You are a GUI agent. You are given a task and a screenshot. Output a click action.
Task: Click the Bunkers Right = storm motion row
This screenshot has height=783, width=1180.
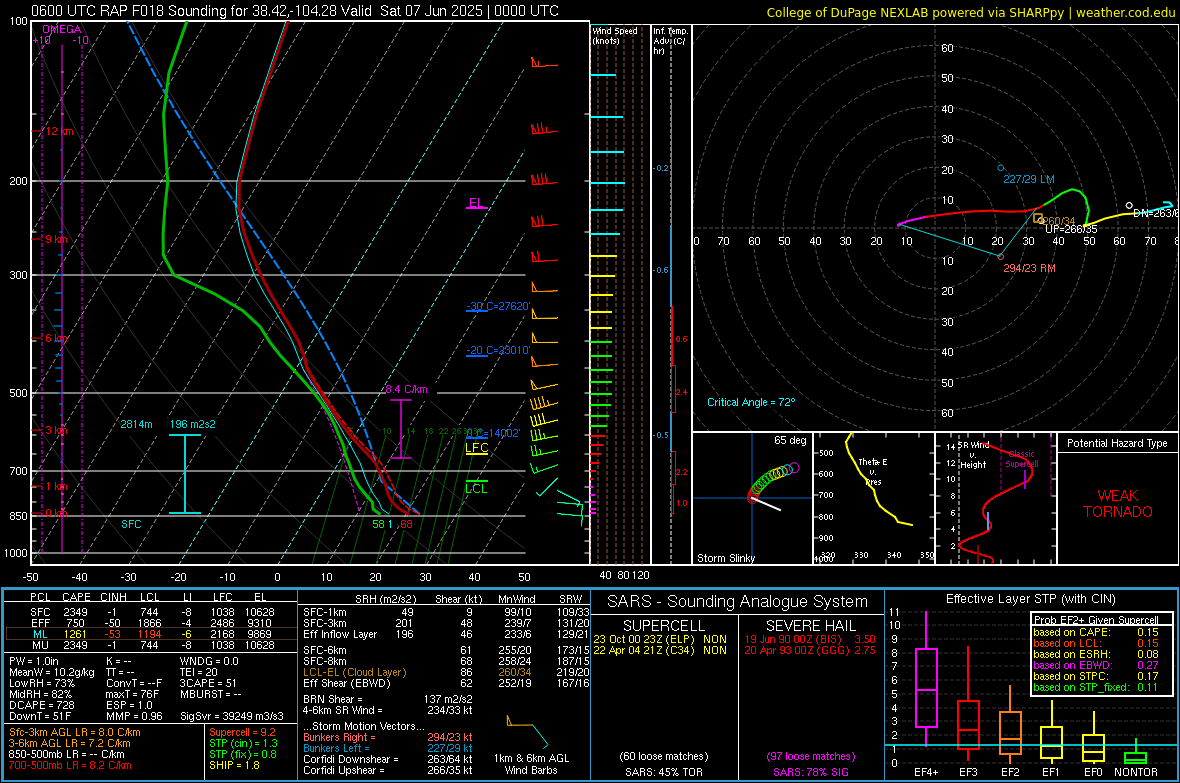pos(388,737)
